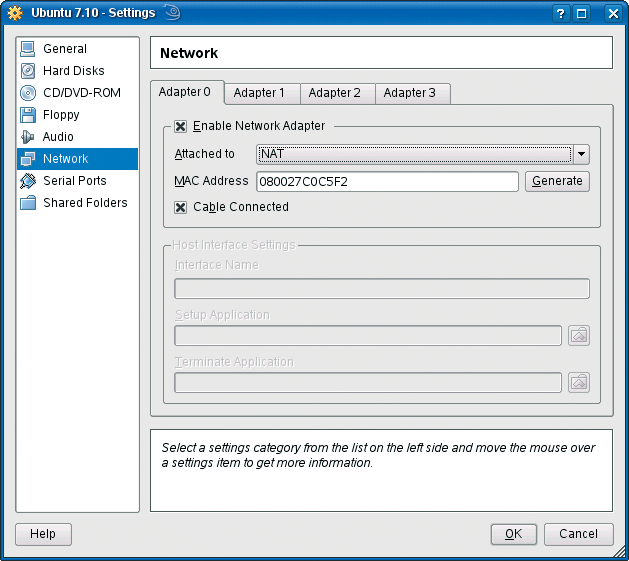Click the Terminate Application text field
Image resolution: width=629 pixels, height=561 pixels.
point(368,382)
